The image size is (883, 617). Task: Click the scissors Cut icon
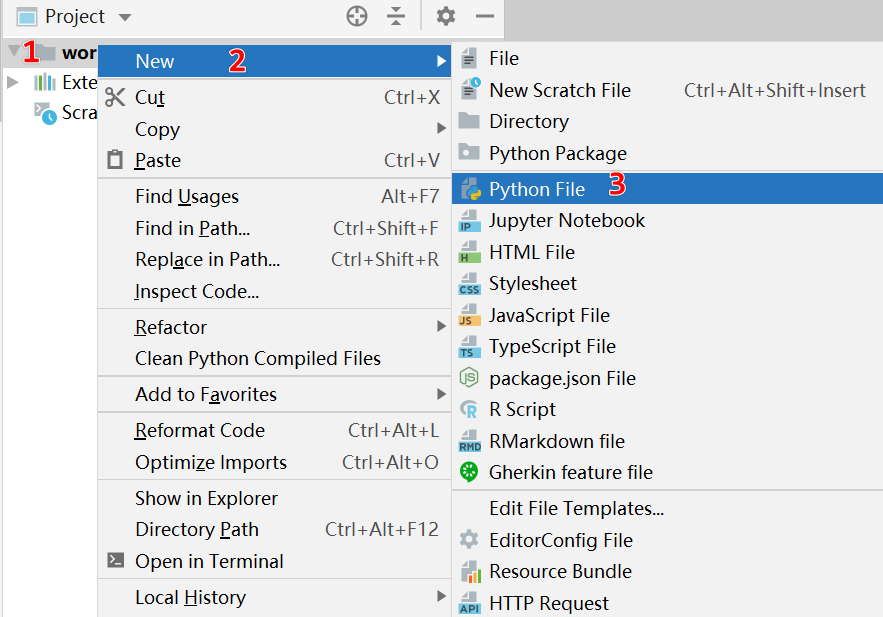(116, 97)
